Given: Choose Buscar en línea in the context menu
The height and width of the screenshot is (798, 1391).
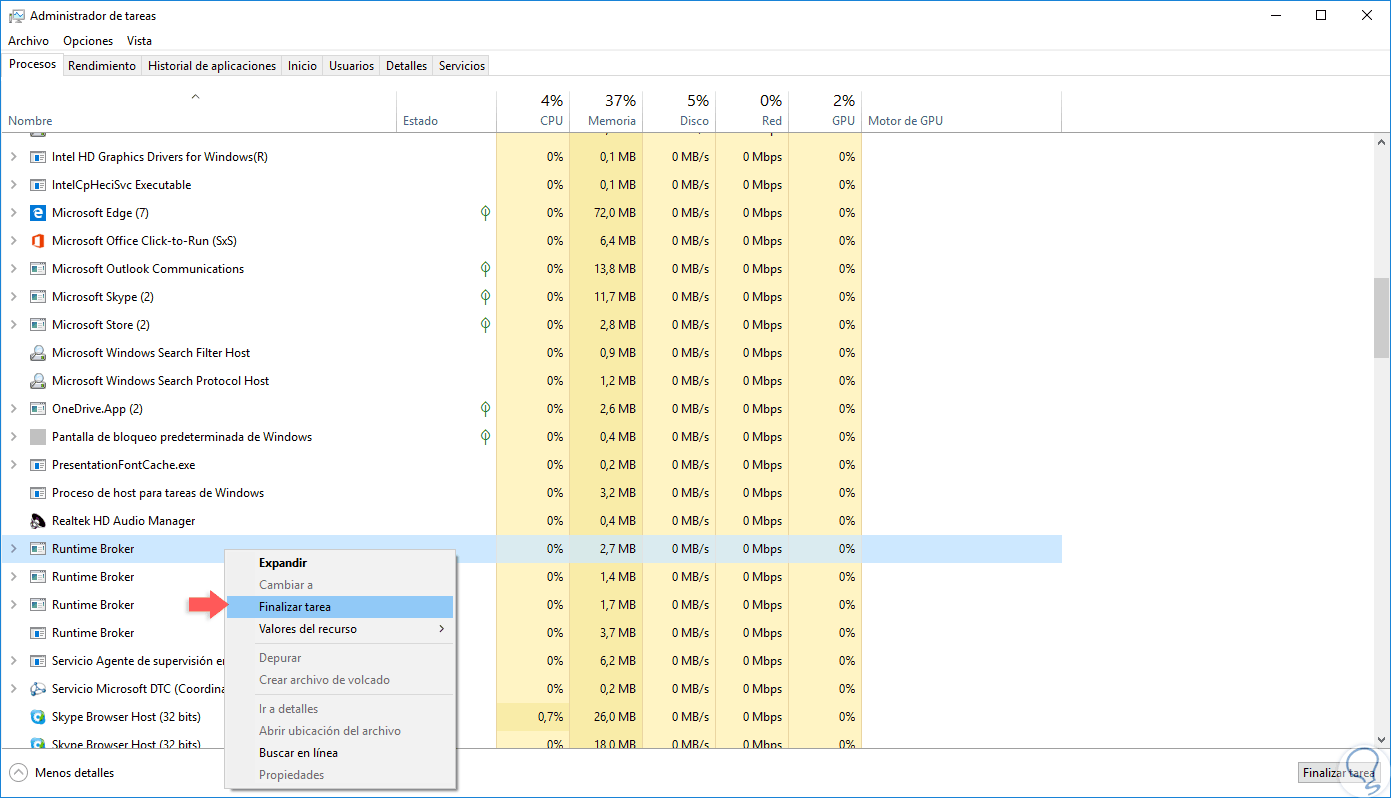Looking at the screenshot, I should (x=340, y=753).
